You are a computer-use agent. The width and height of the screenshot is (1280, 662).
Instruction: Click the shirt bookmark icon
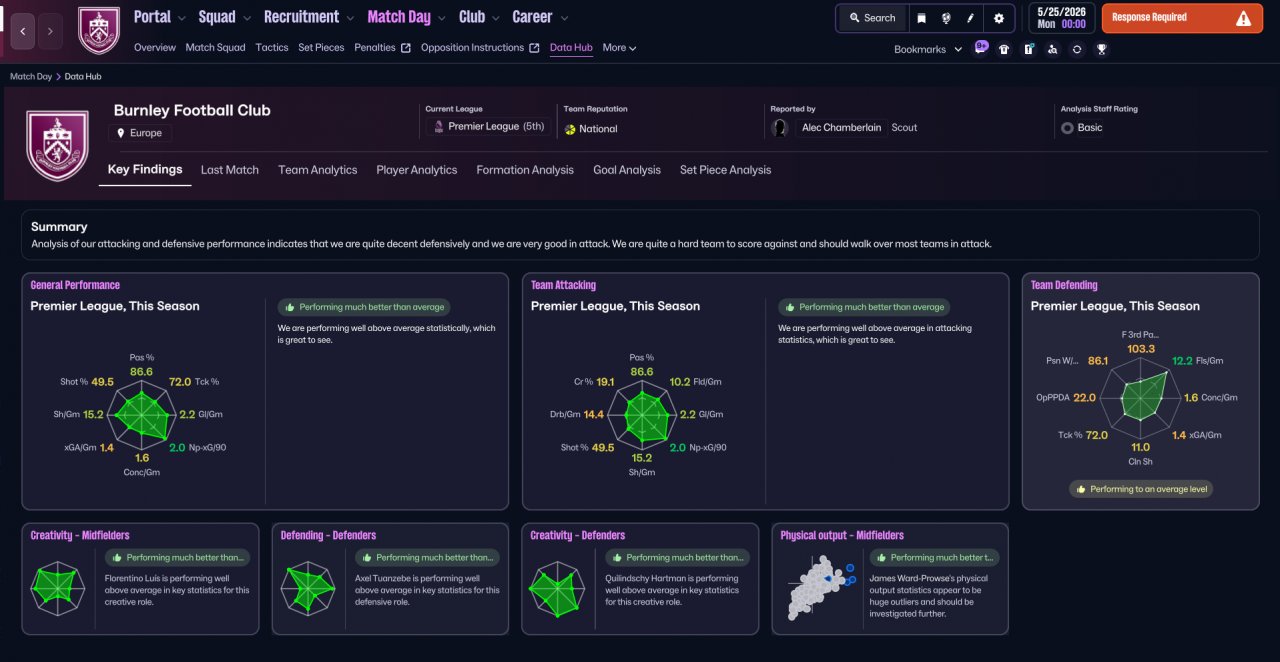click(1004, 49)
